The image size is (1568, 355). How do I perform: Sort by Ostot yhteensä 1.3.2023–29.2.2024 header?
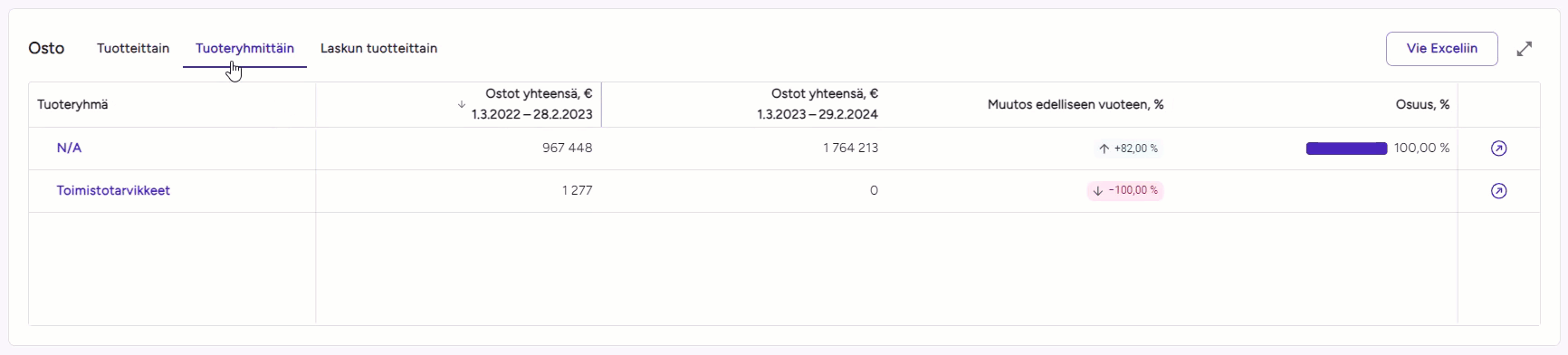point(817,104)
